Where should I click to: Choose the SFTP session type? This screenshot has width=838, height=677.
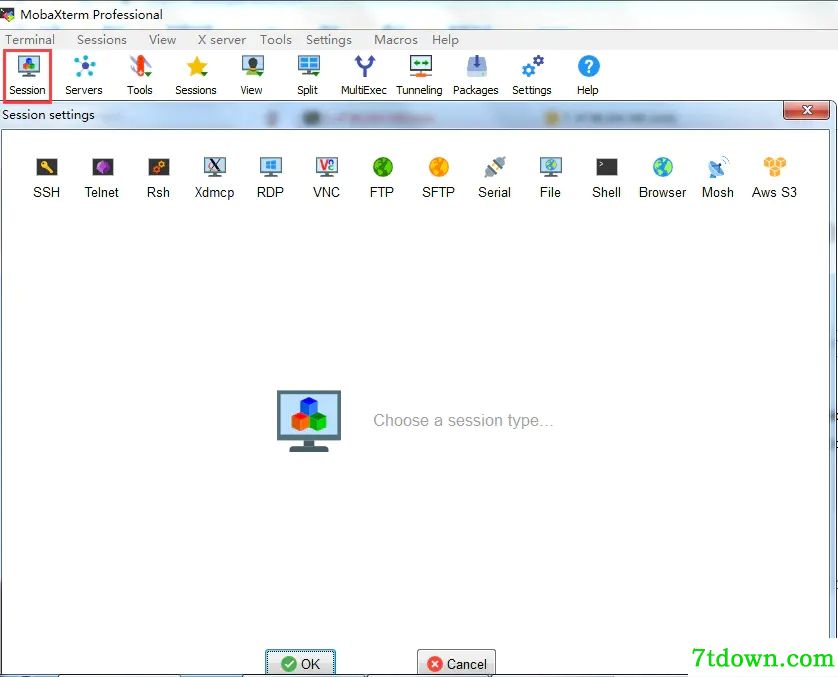pos(438,178)
